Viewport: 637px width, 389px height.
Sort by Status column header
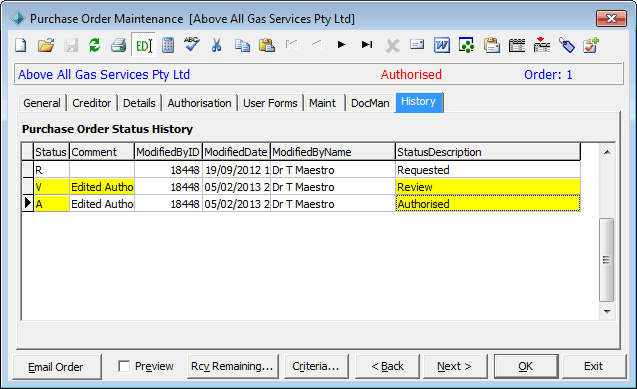pos(51,152)
